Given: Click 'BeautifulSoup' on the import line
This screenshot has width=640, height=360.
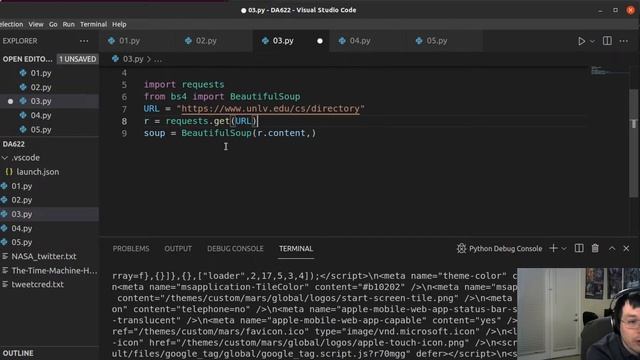Looking at the screenshot, I should pyautogui.click(x=265, y=97).
